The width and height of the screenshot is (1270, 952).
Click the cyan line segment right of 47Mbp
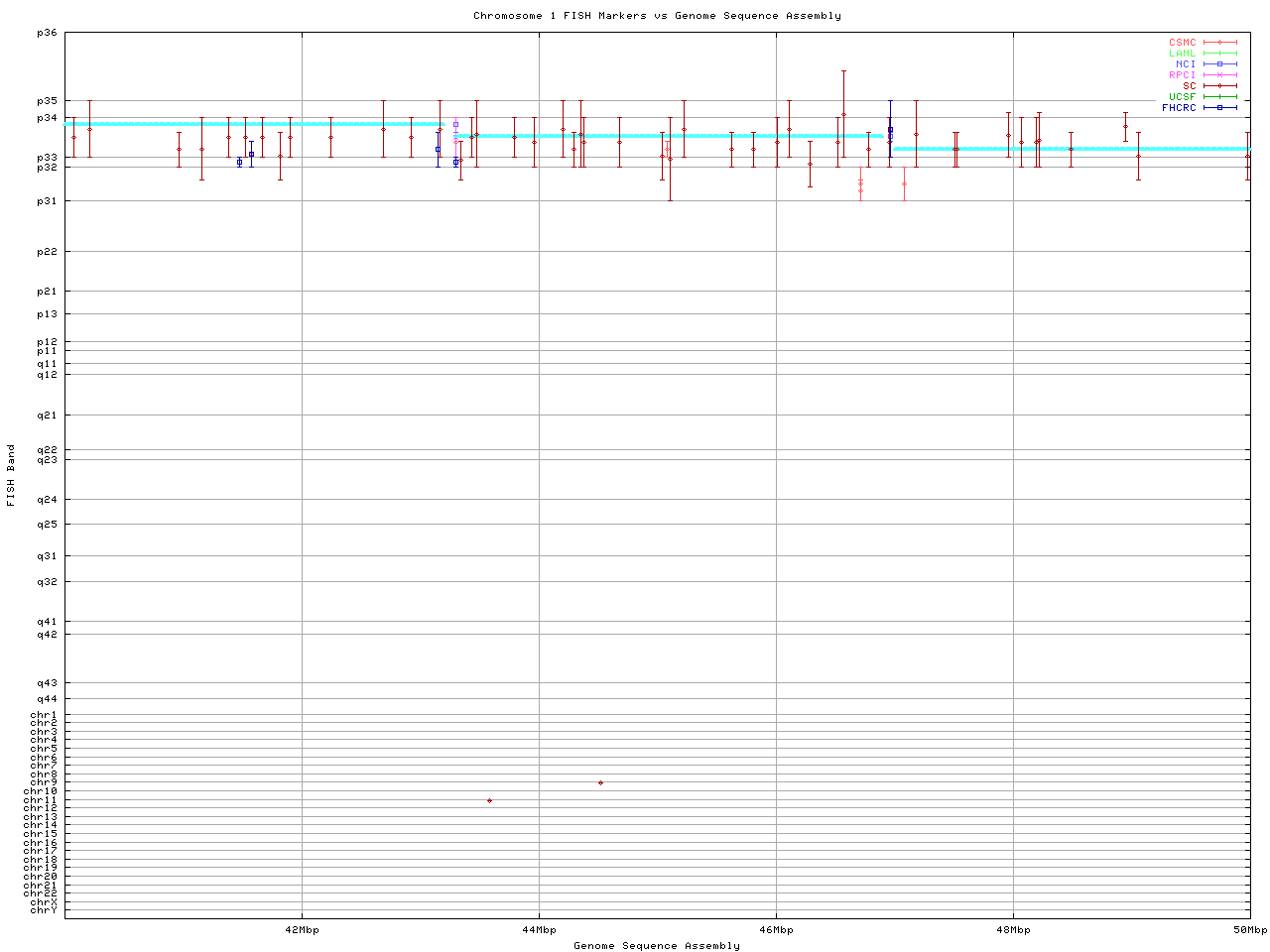pos(1072,149)
